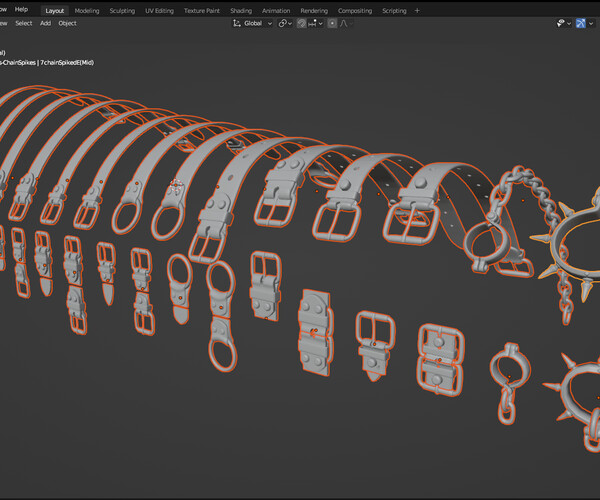The height and width of the screenshot is (500, 600).
Task: Open the Compositing workspace tab
Action: point(355,11)
